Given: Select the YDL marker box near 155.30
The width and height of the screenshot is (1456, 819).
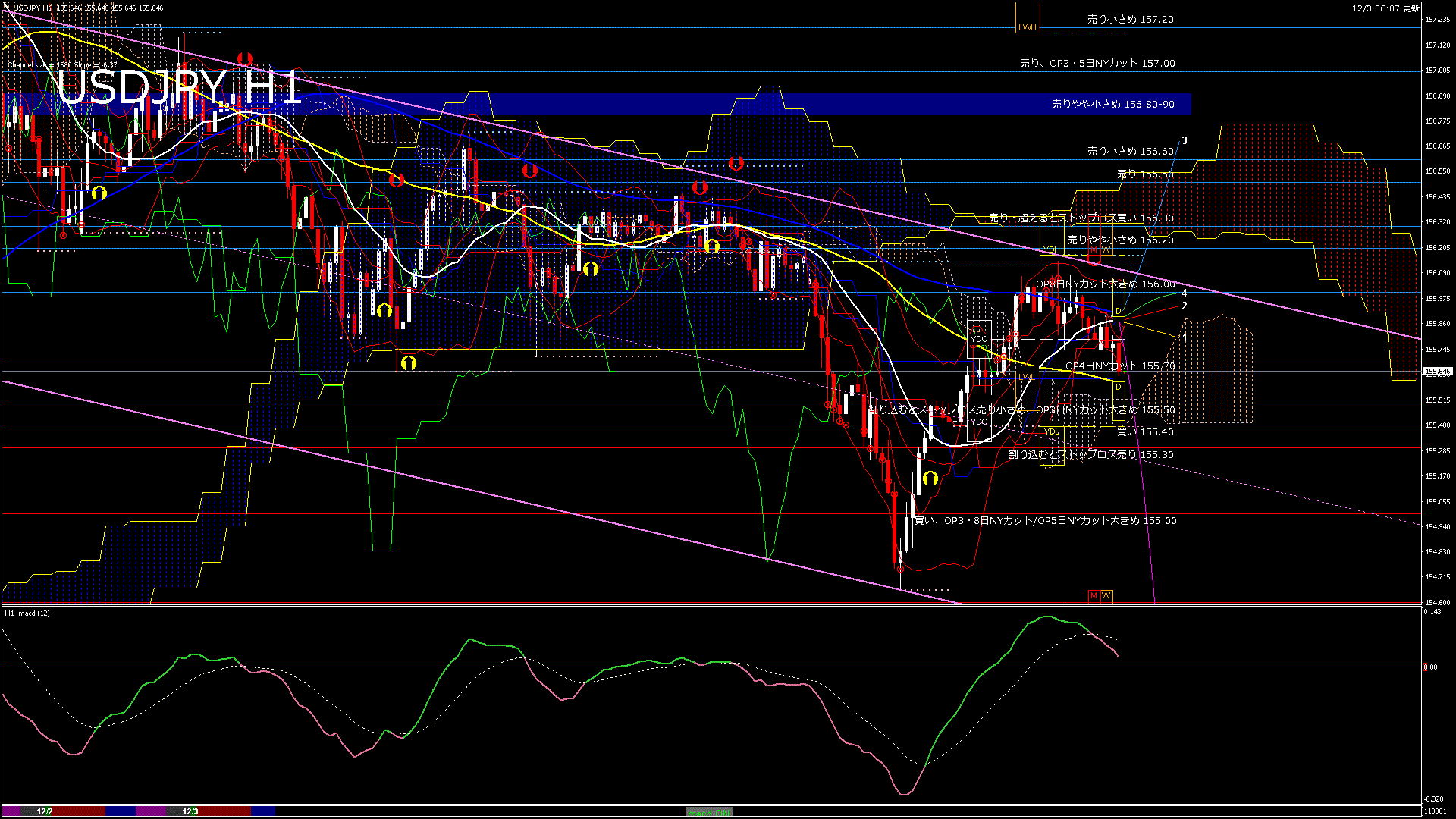Looking at the screenshot, I should (1053, 431).
